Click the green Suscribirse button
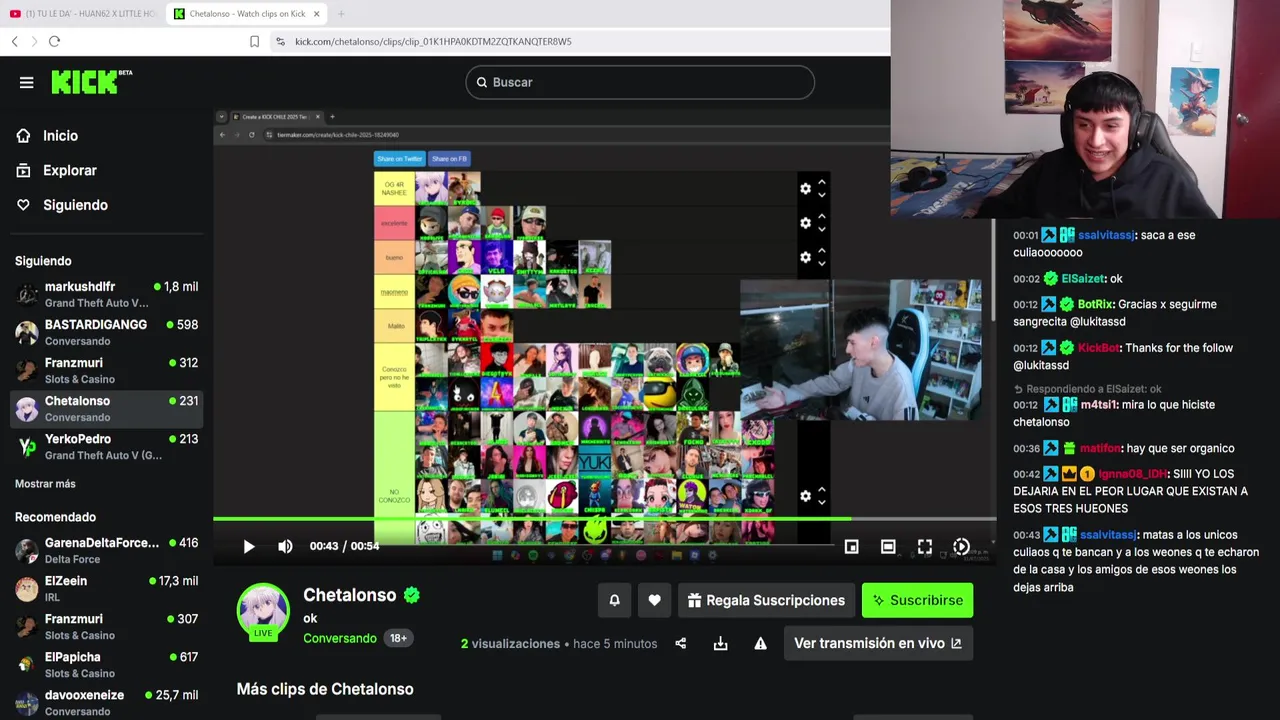This screenshot has height=720, width=1280. pyautogui.click(x=917, y=600)
